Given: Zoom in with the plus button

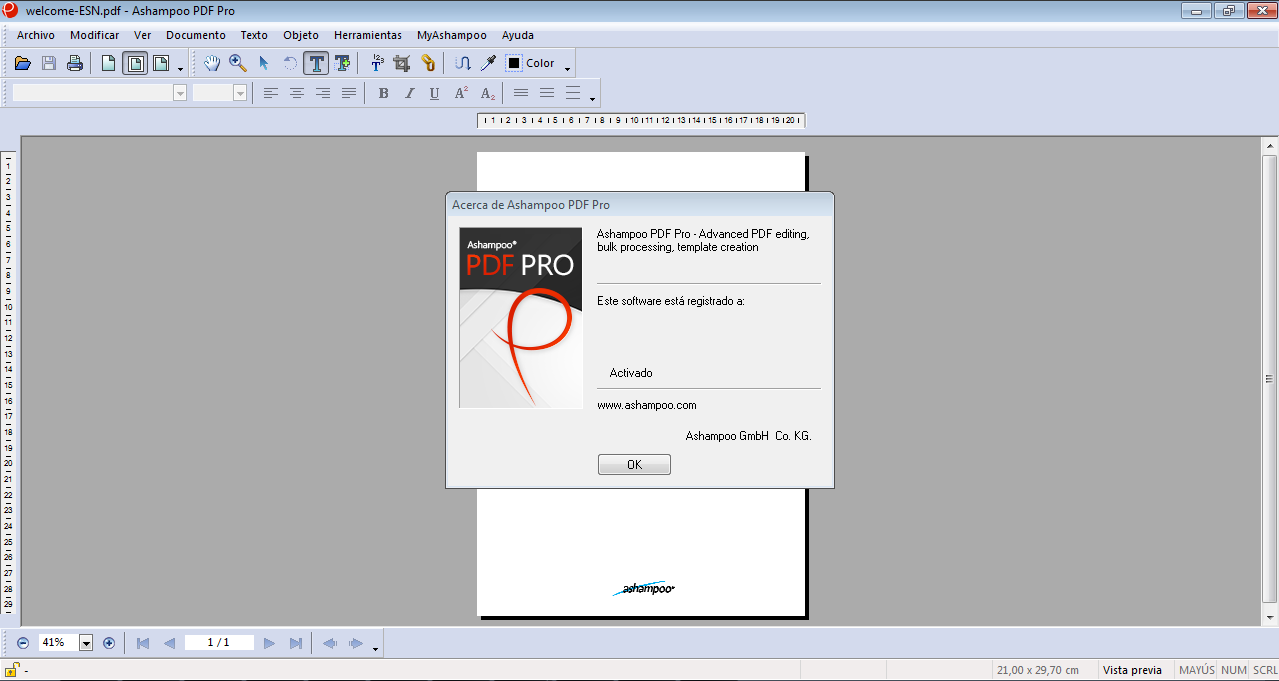Looking at the screenshot, I should pos(109,643).
